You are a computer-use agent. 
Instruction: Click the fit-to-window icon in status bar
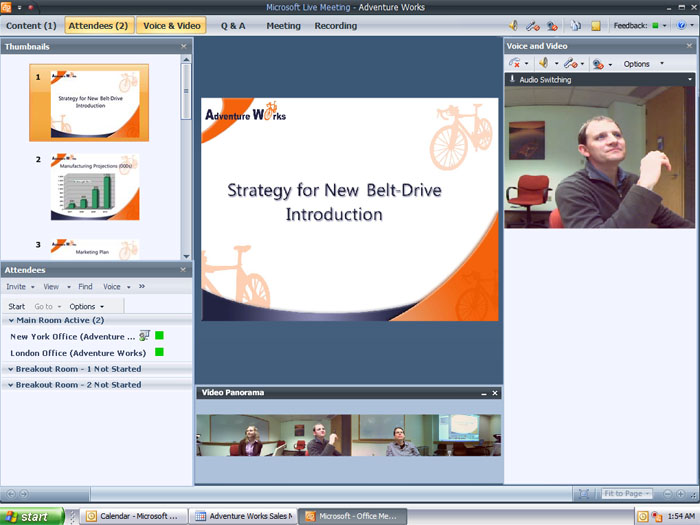coord(583,493)
